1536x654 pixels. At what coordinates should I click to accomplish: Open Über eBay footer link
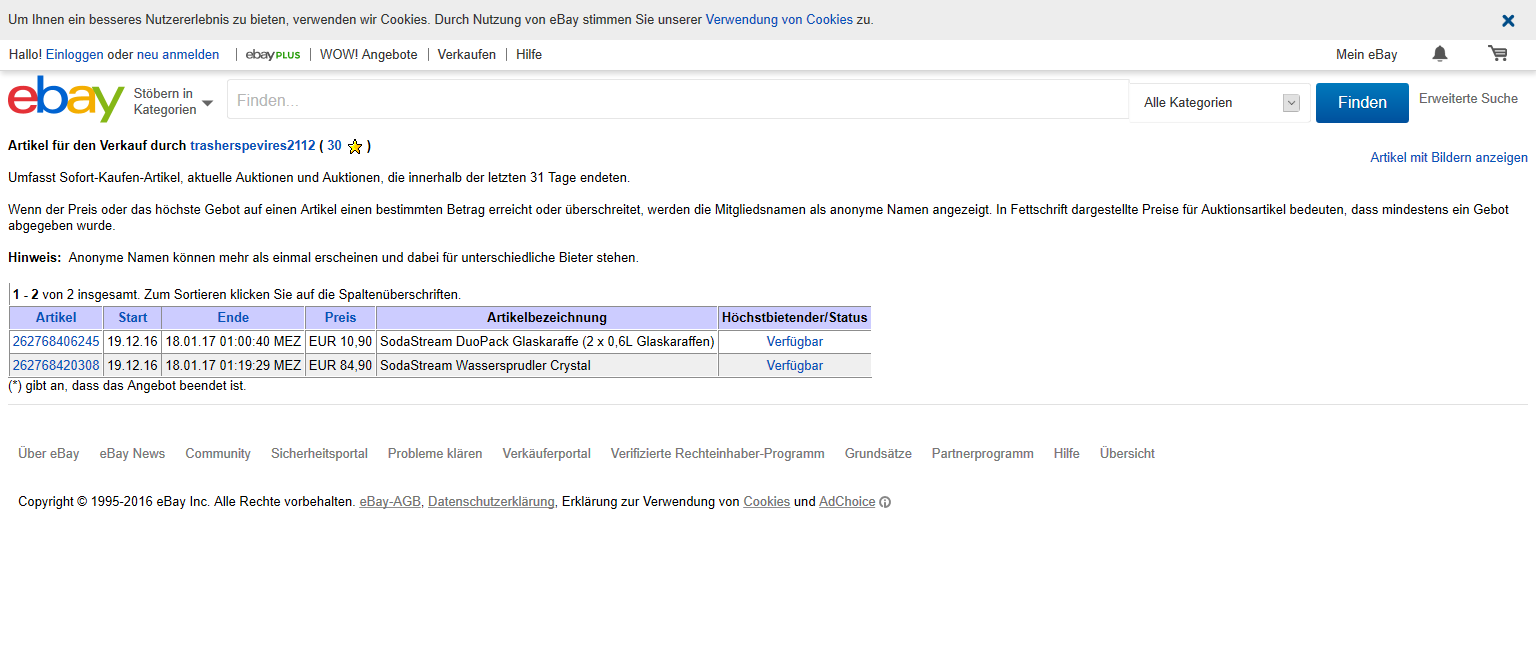pyautogui.click(x=49, y=454)
